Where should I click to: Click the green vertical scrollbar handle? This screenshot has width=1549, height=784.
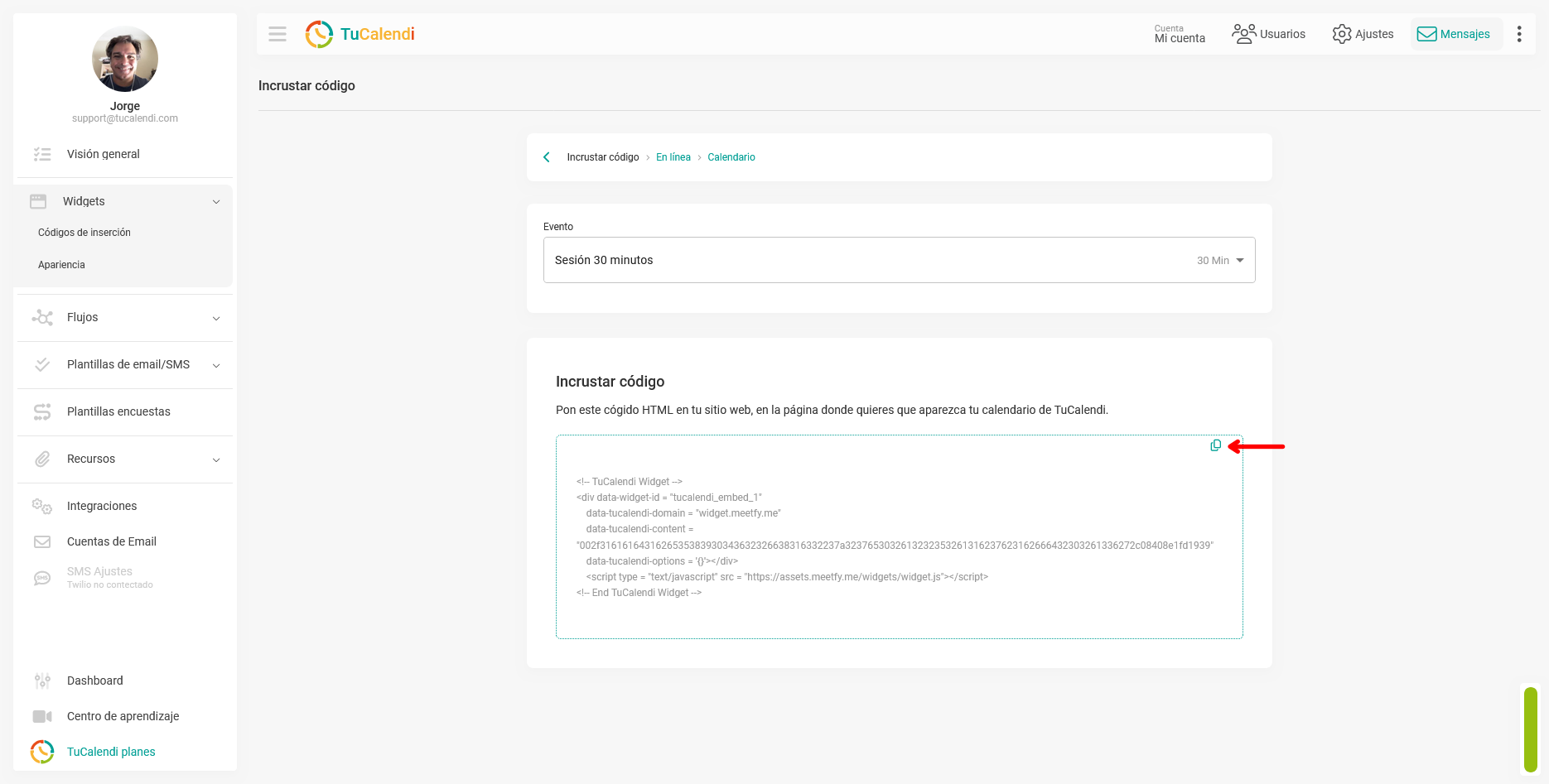point(1531,729)
